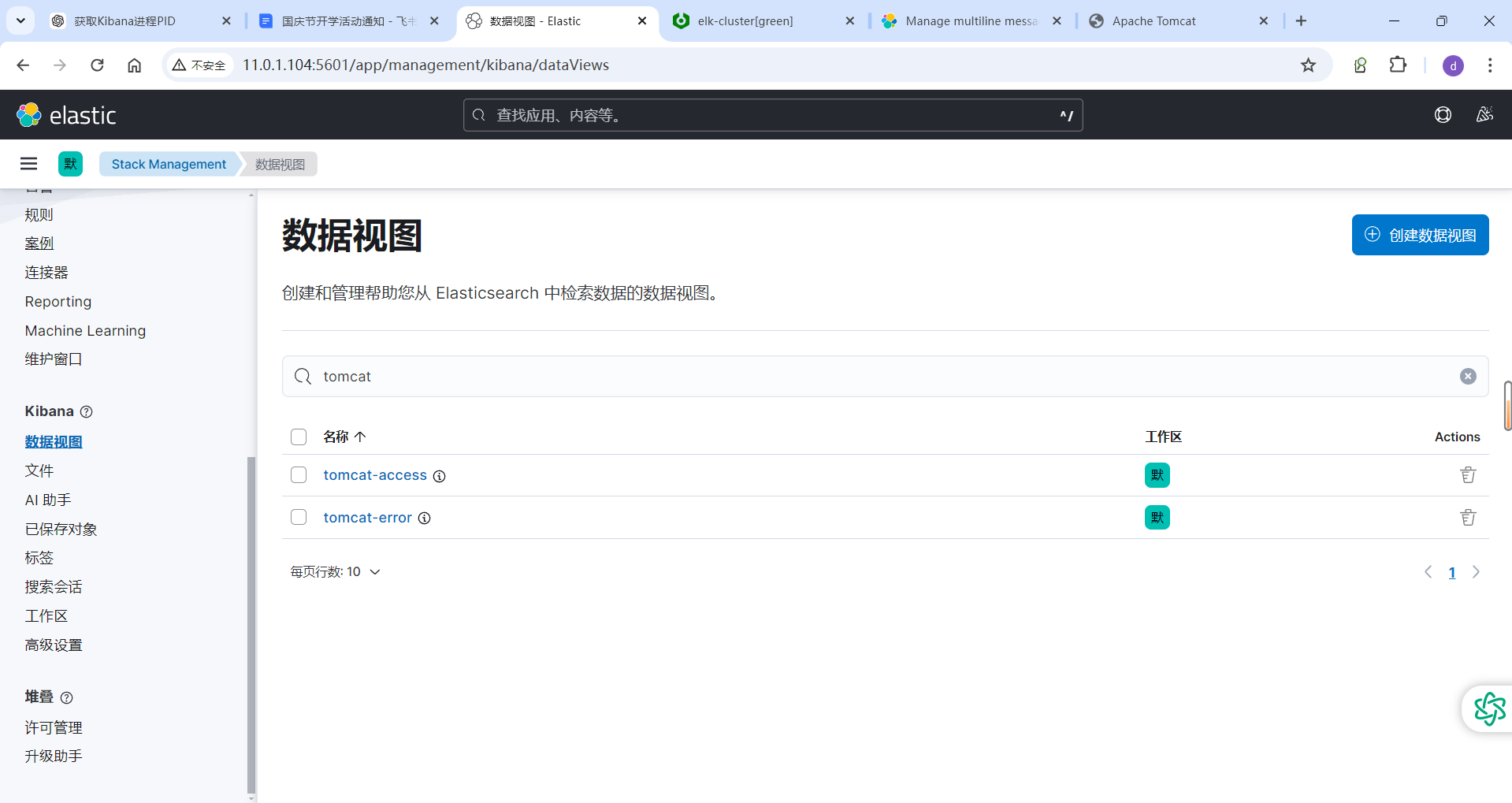1512x803 pixels.
Task: Click workspace badge in tomcat-error row
Action: coord(1157,518)
